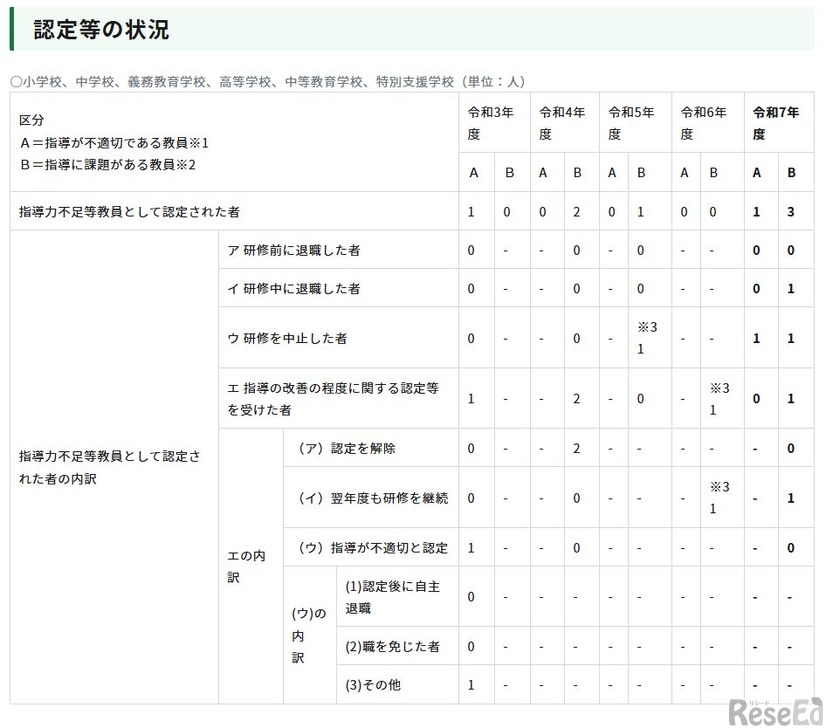The height and width of the screenshot is (728, 826).
Task: Click the B subheader under 令和7年度
Action: tap(793, 172)
